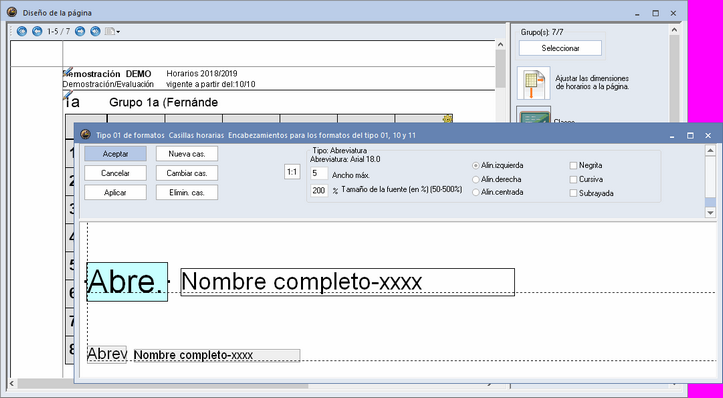Screen dimensions: 723x398
Task: Click the 1:1 scale button
Action: click(292, 172)
